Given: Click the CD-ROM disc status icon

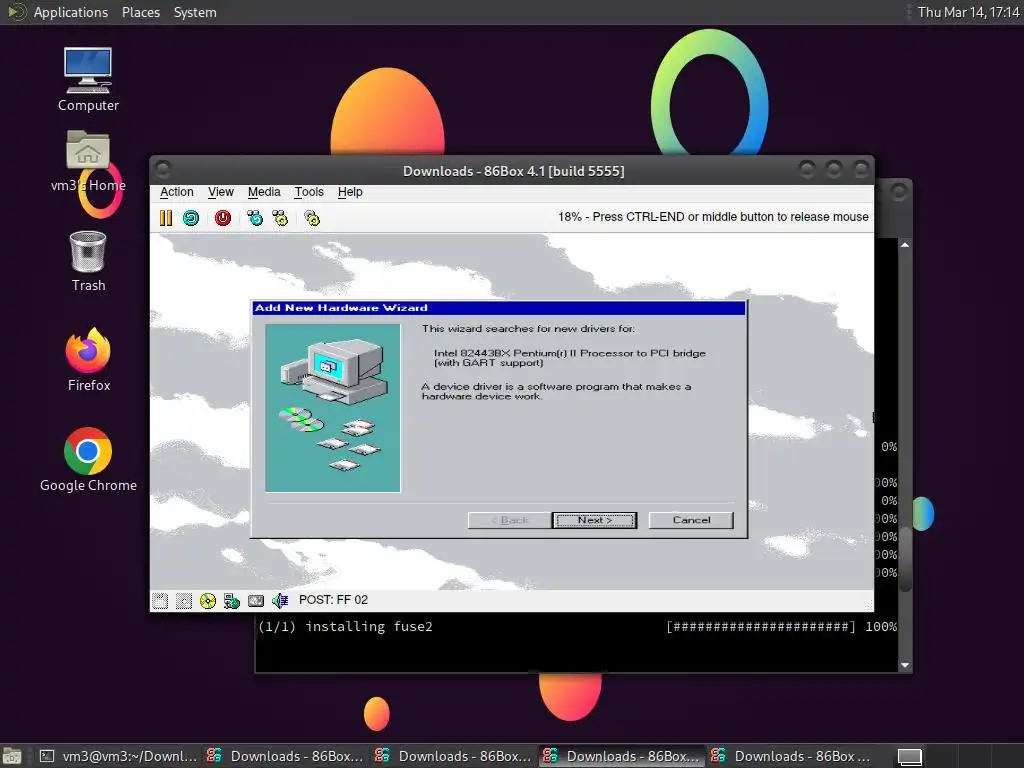Looking at the screenshot, I should click(x=208, y=601).
